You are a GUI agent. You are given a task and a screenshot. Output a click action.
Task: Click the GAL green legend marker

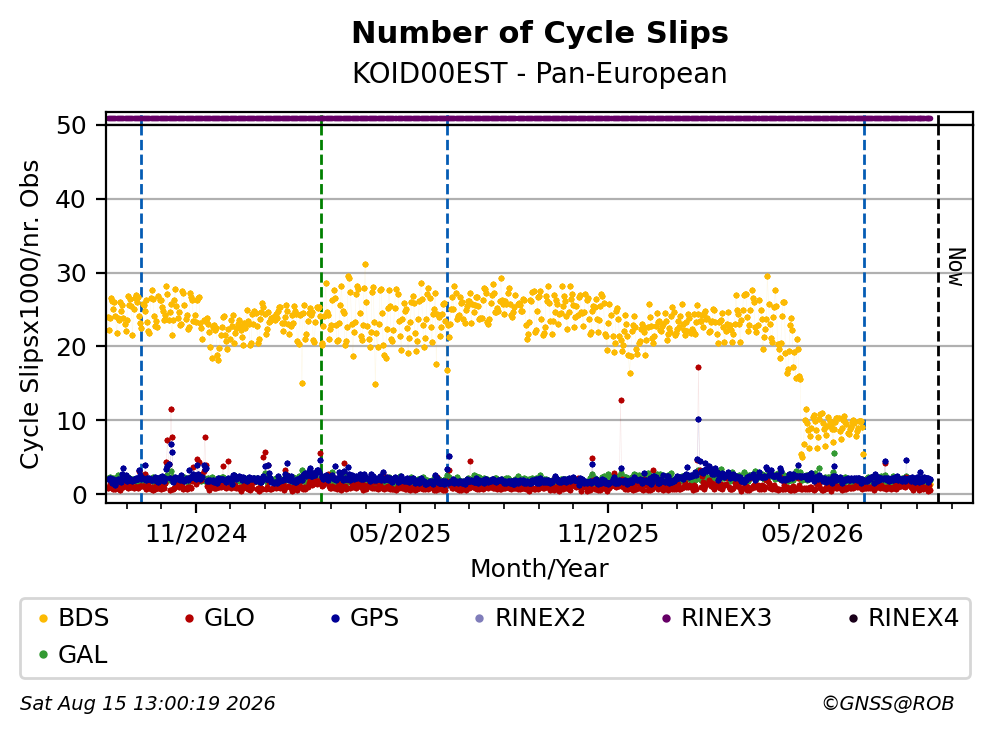point(43,655)
